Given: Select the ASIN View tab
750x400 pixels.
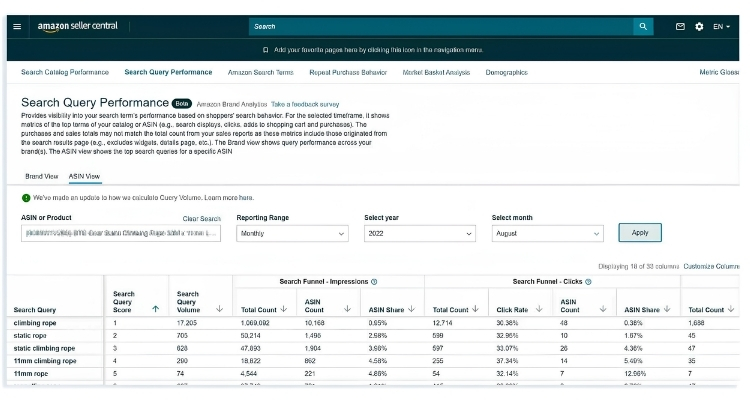Looking at the screenshot, I should tap(84, 176).
